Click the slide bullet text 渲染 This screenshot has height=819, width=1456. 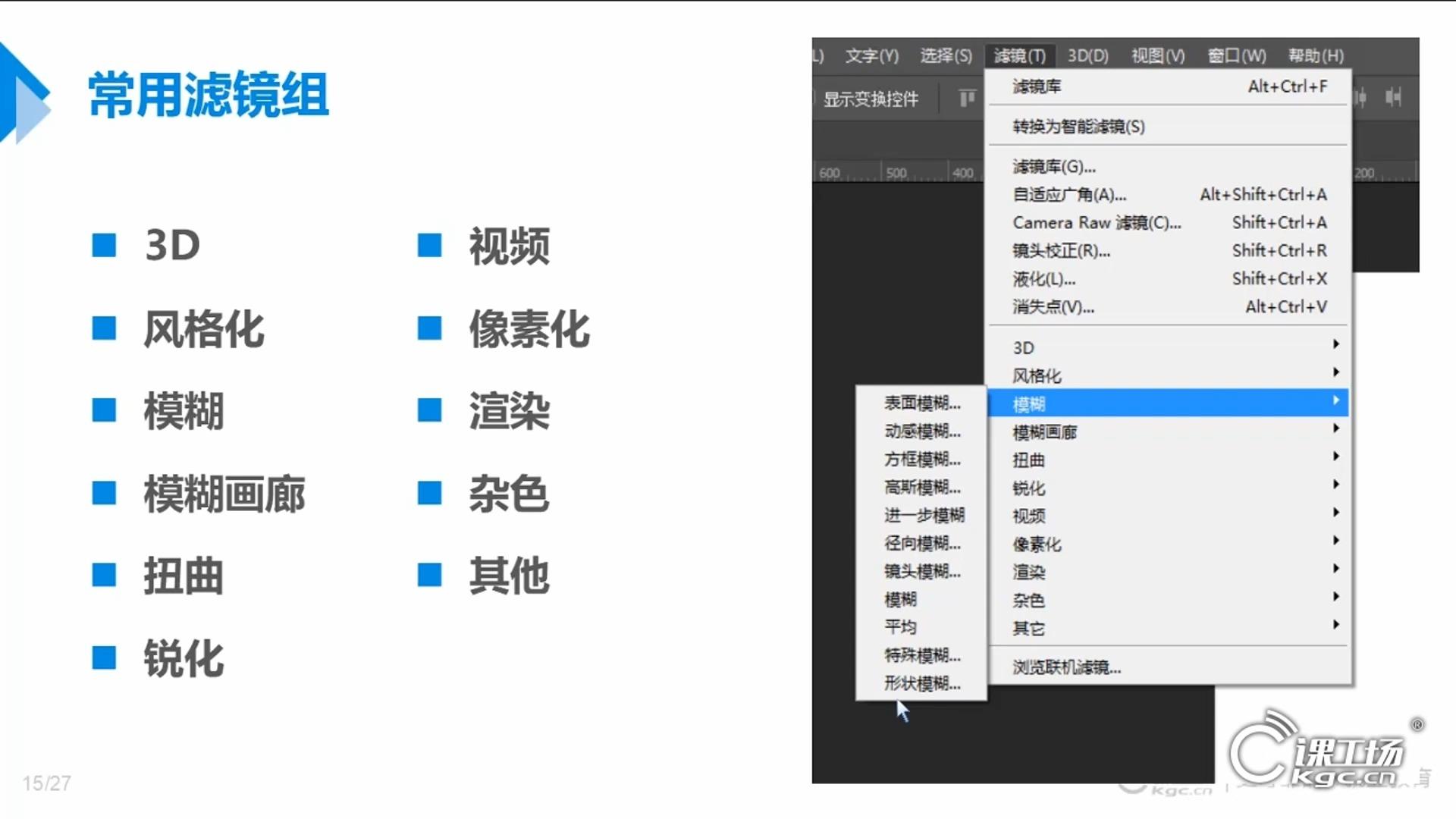click(x=509, y=412)
